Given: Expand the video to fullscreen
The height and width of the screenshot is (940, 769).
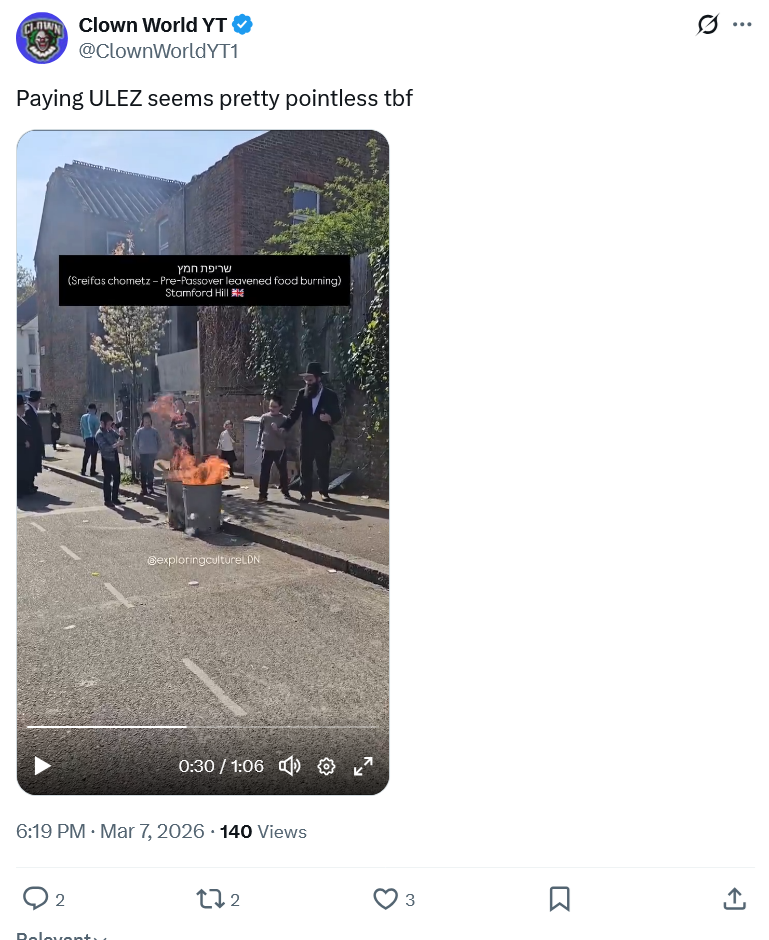Looking at the screenshot, I should 363,766.
